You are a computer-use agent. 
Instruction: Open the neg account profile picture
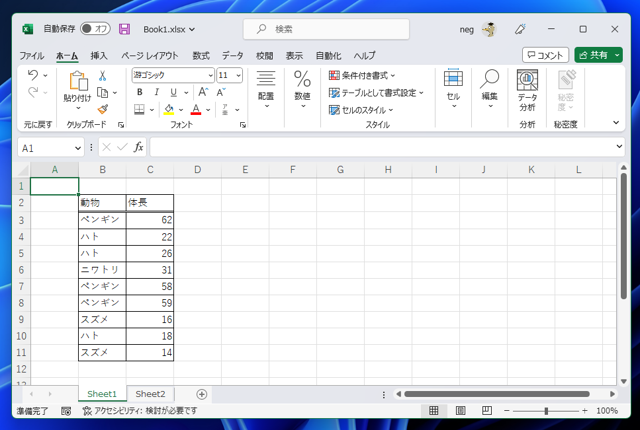(489, 29)
